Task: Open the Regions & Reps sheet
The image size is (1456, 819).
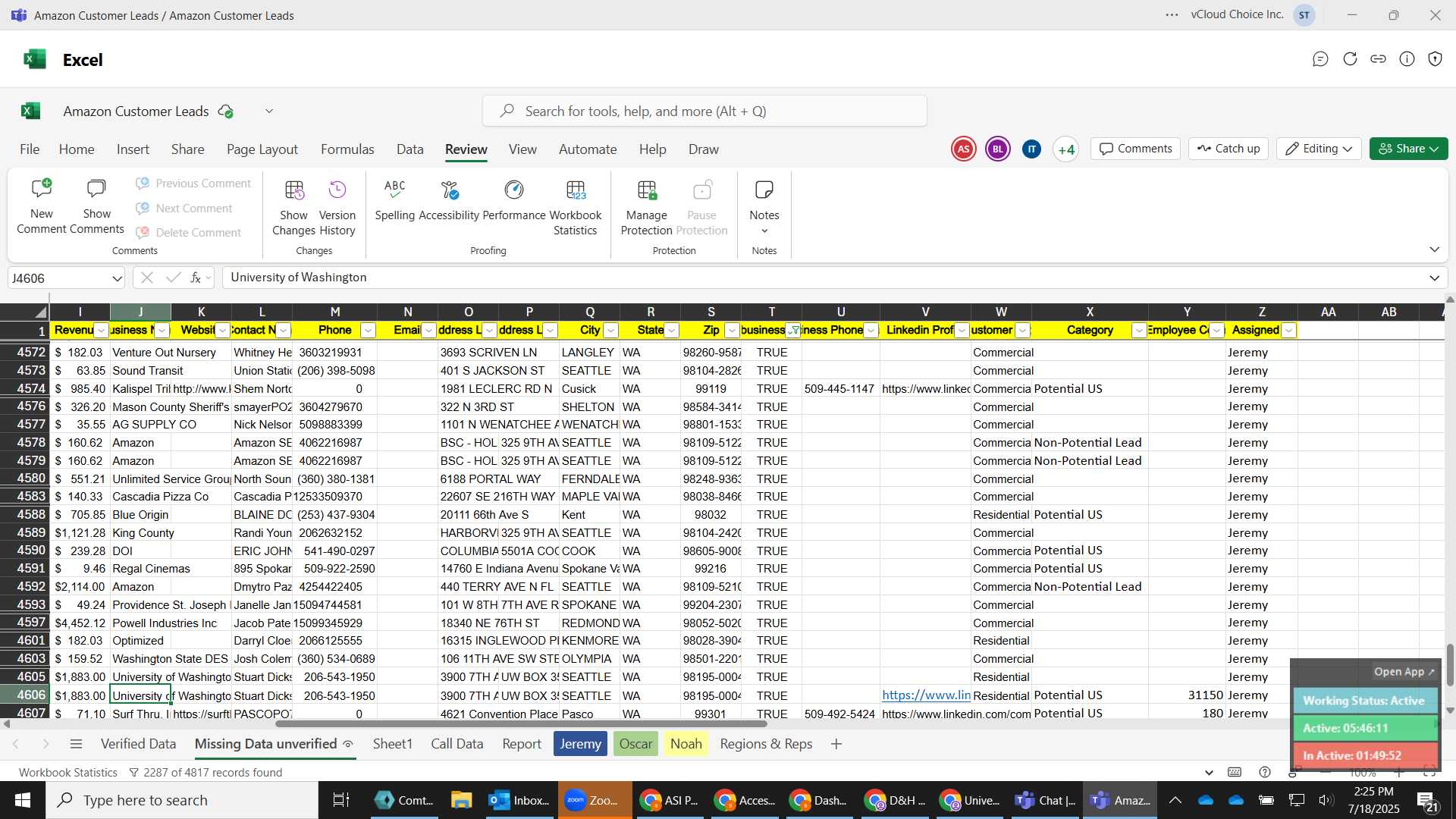Action: [x=766, y=744]
